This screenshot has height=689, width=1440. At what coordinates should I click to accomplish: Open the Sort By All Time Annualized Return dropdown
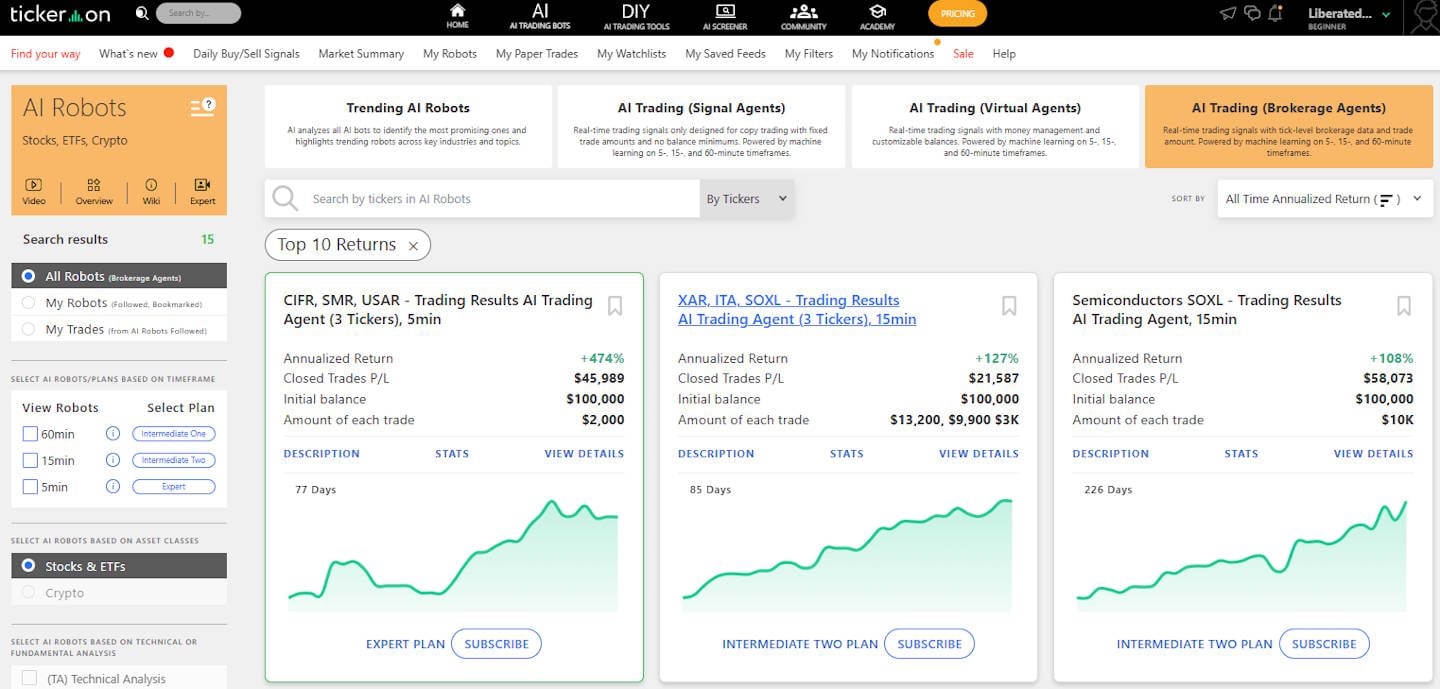pos(1323,199)
